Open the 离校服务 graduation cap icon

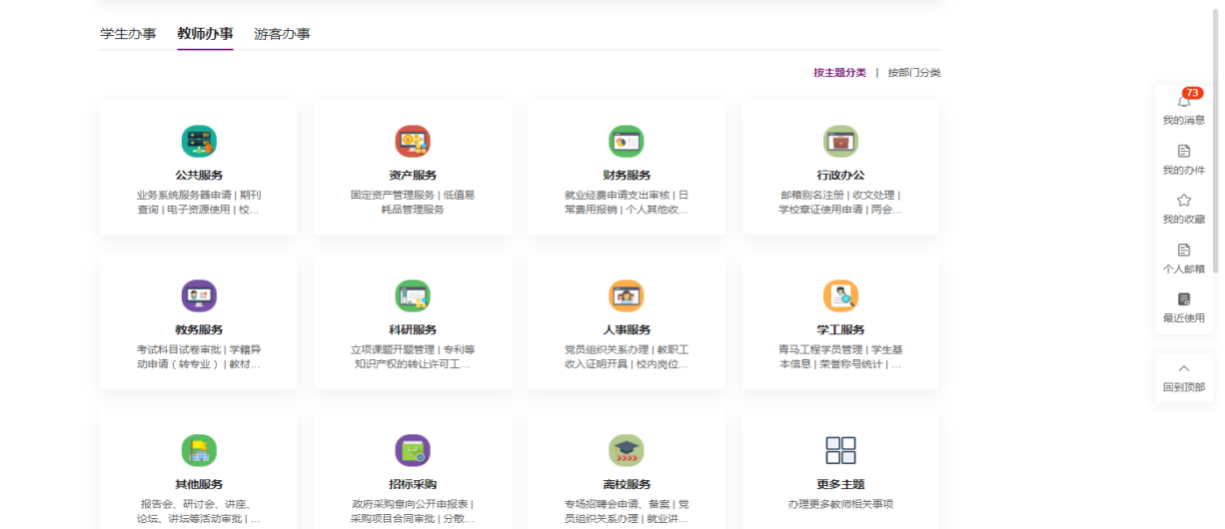626,451
